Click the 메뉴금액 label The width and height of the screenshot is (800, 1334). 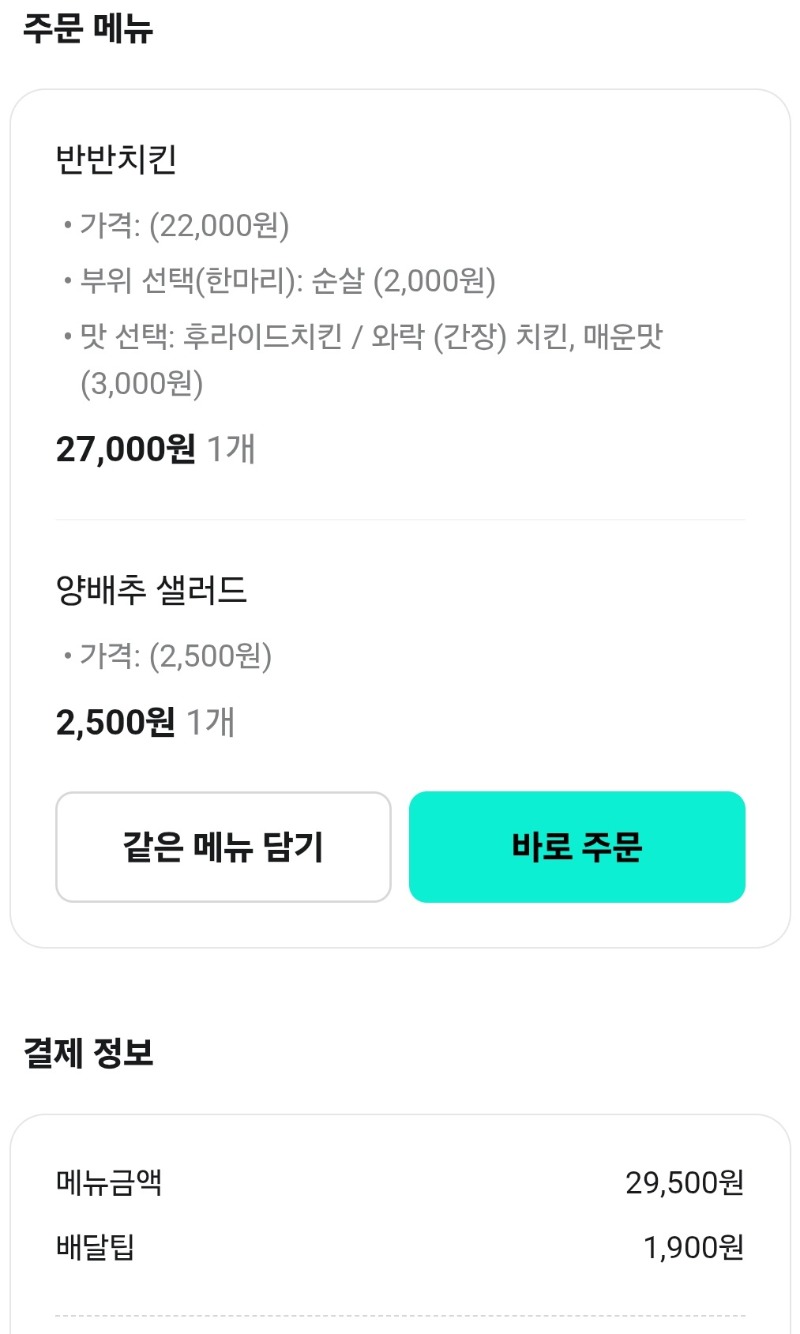click(x=109, y=1183)
